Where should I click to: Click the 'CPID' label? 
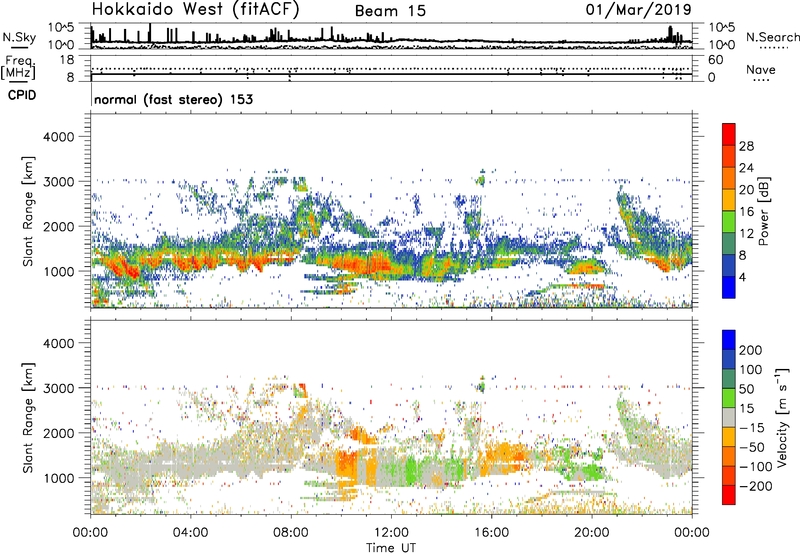pyautogui.click(x=22, y=95)
